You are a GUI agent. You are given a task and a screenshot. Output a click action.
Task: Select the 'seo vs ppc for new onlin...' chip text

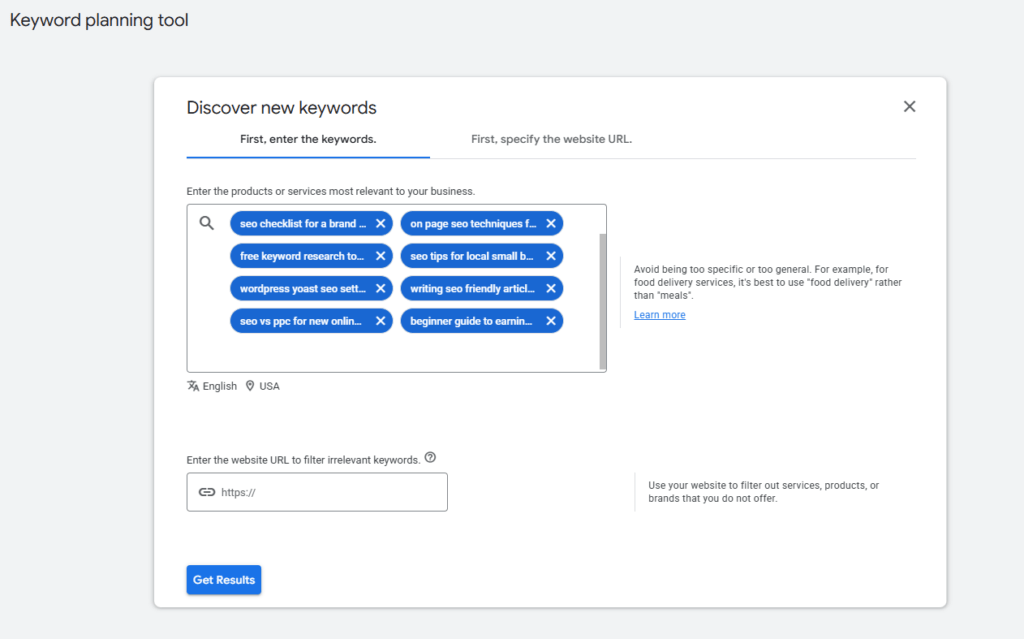click(x=300, y=321)
